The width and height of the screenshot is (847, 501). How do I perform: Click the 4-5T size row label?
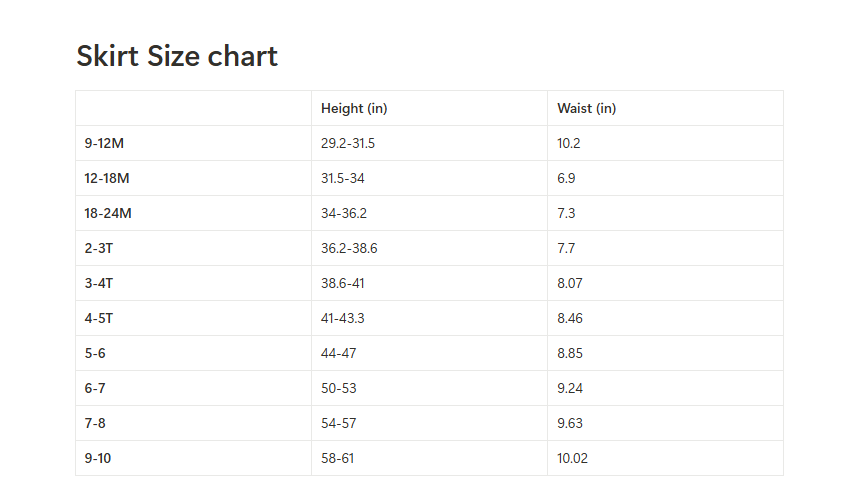click(99, 318)
